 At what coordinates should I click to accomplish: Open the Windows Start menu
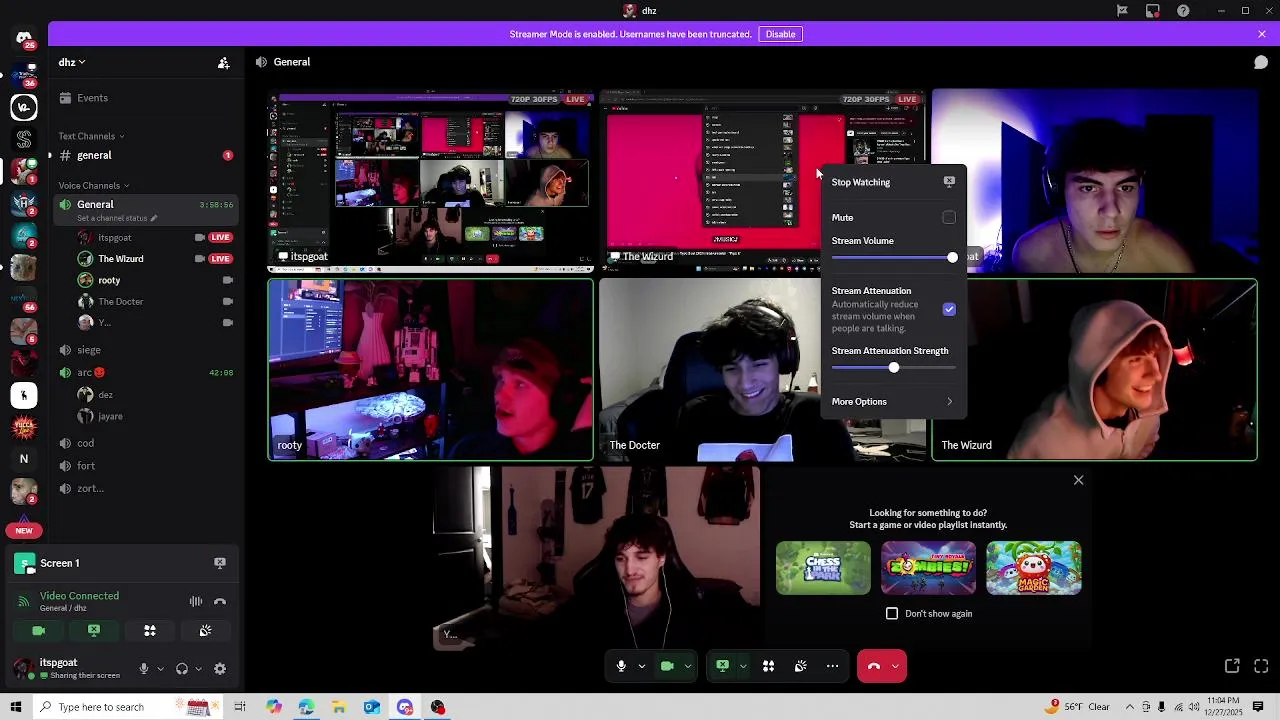15,707
